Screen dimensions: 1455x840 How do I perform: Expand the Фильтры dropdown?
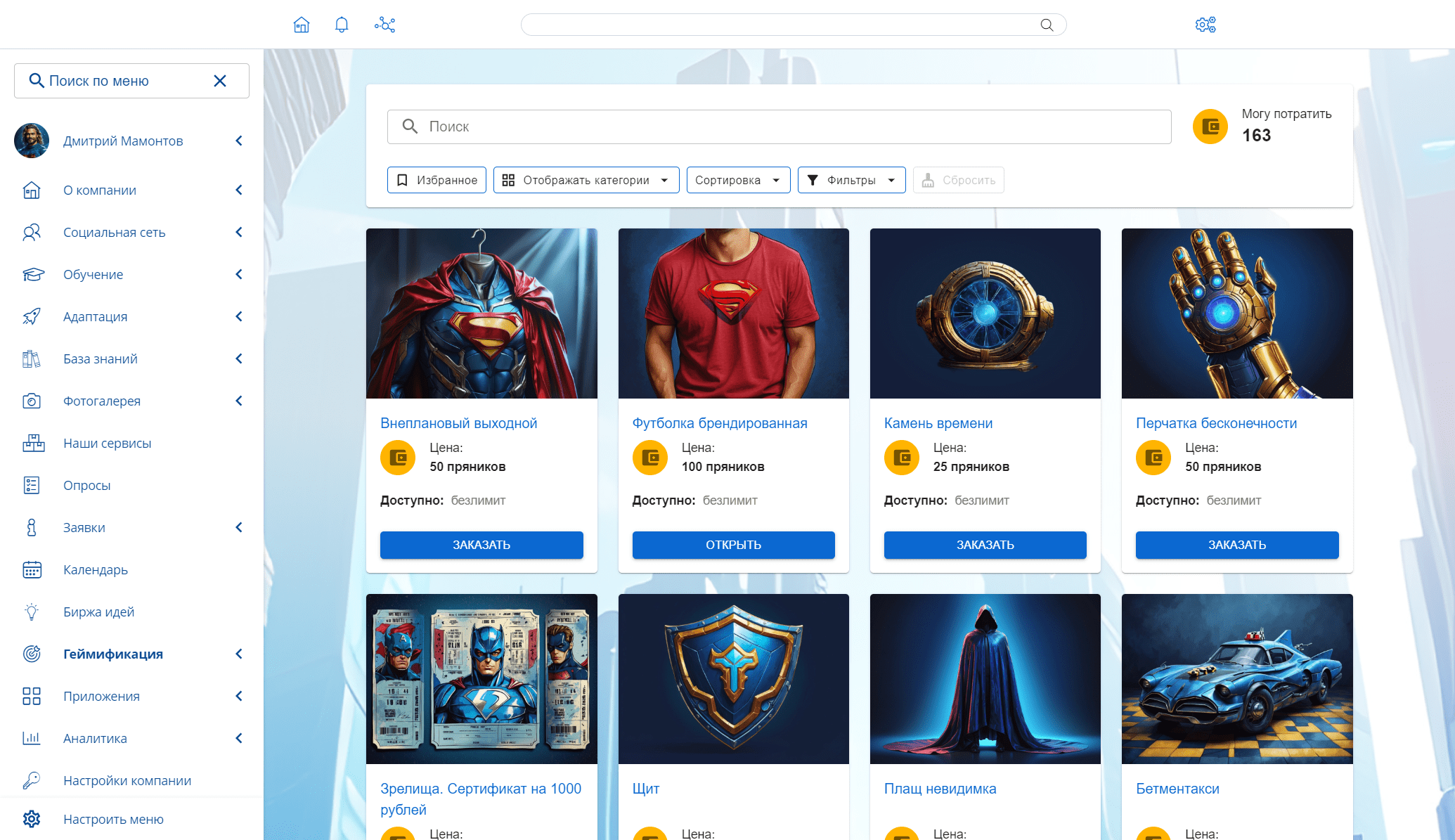click(851, 180)
